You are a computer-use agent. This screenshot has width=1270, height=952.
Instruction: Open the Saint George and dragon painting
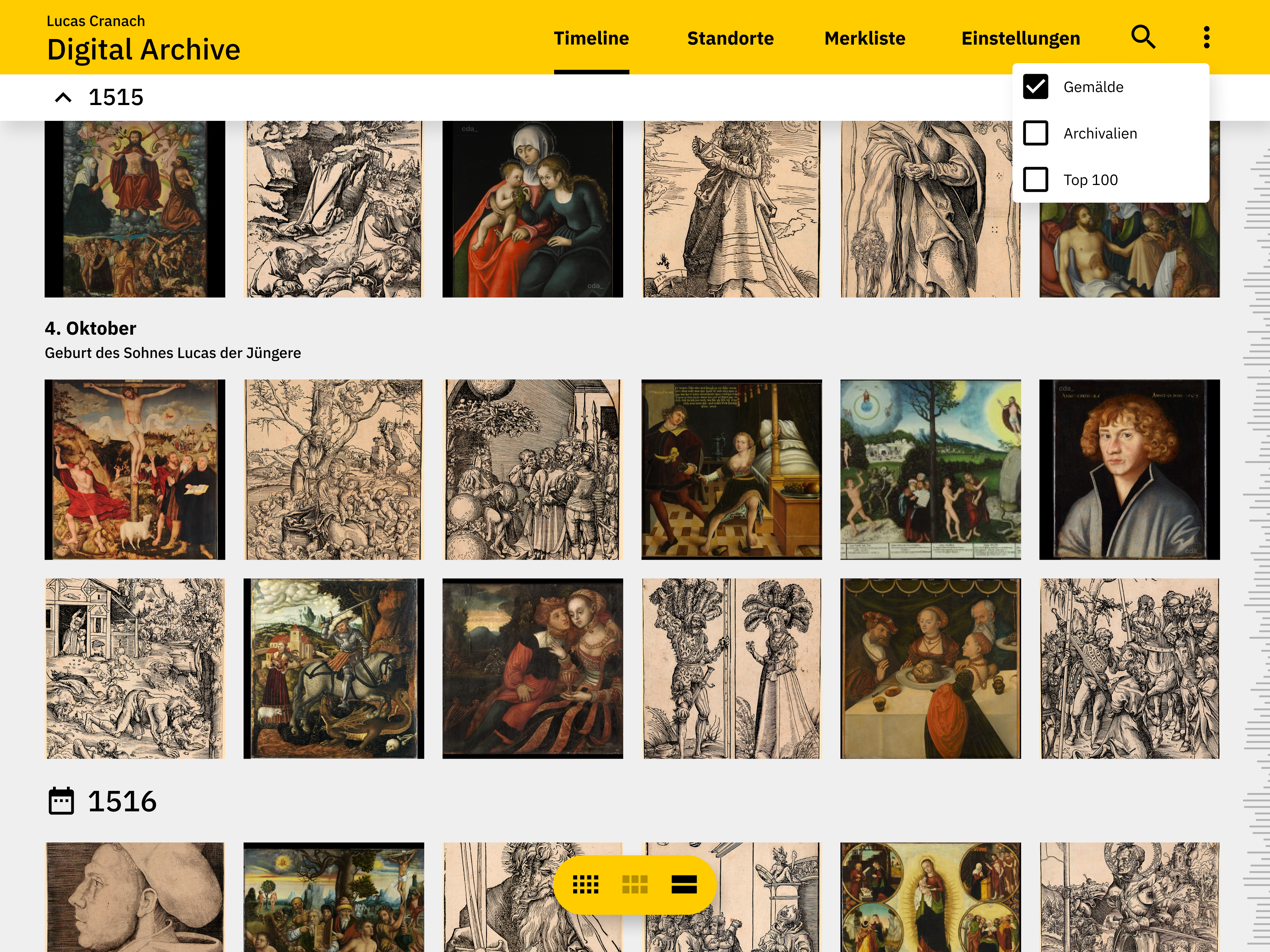tap(333, 668)
